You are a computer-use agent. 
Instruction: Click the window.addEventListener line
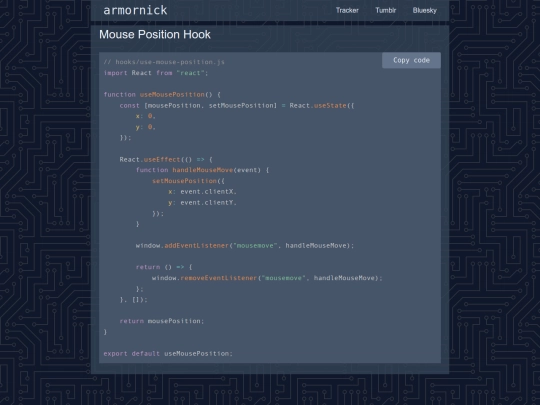click(245, 246)
